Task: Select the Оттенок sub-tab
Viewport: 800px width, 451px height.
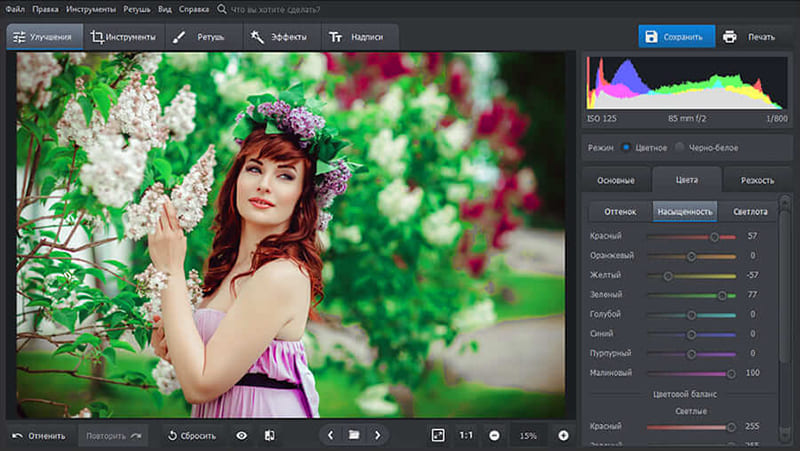Action: (620, 212)
